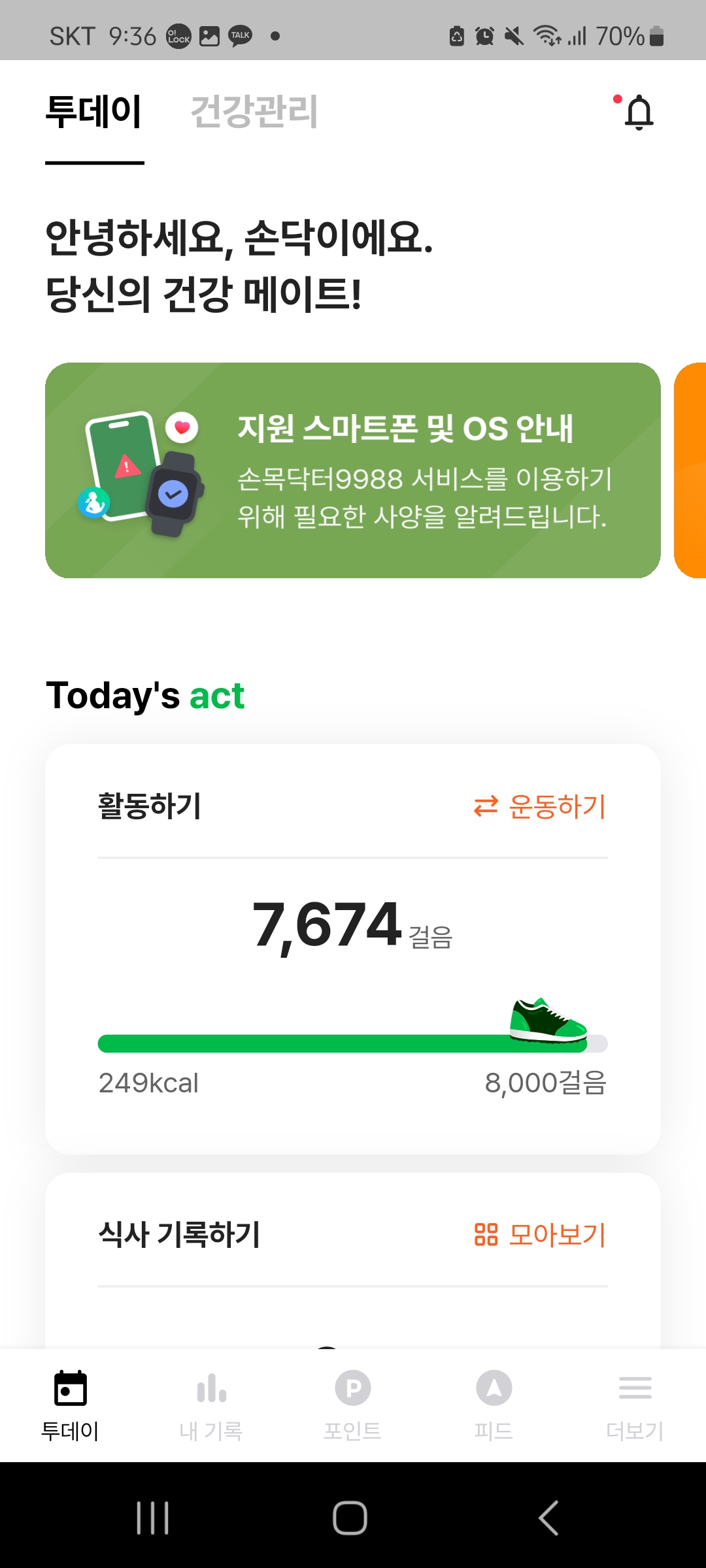Tap the 투데이 calendar icon in bottom navigation
Image resolution: width=706 pixels, height=1568 pixels.
click(70, 1388)
